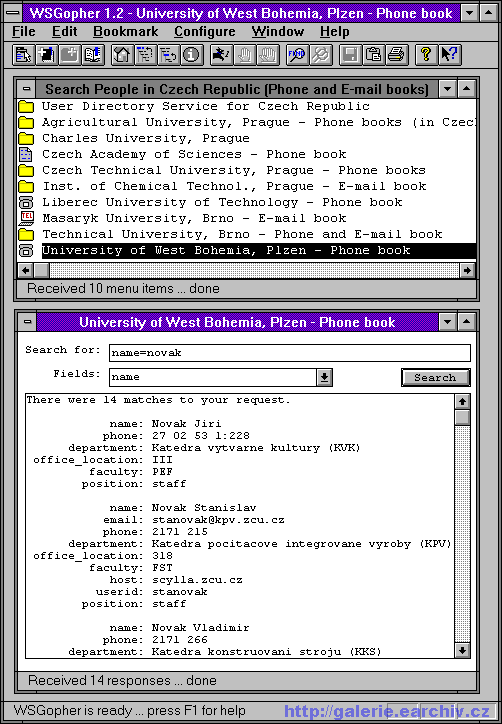Click the greyed find next magnifier icon
This screenshot has height=724, width=502.
tap(320, 55)
